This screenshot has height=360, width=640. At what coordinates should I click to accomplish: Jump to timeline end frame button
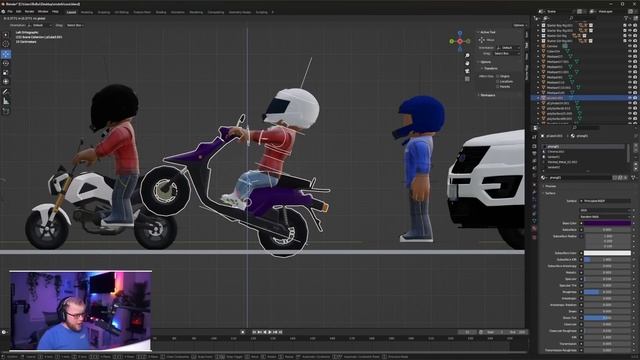coord(281,332)
